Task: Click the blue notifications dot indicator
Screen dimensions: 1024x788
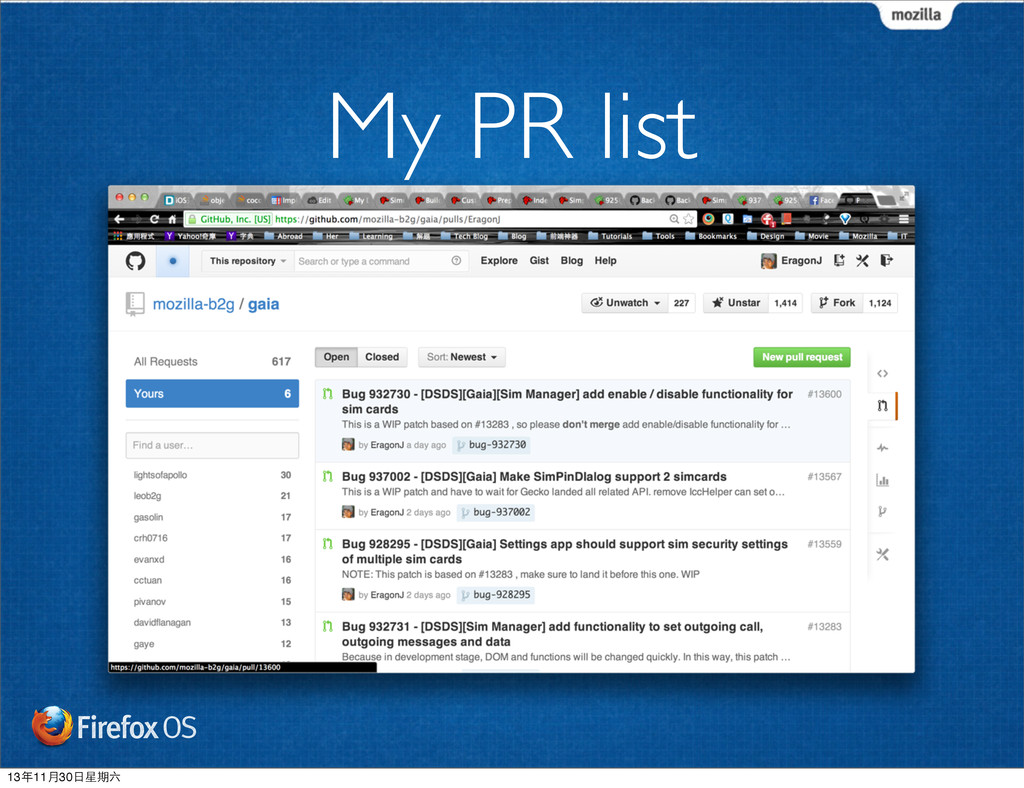Action: tap(172, 261)
